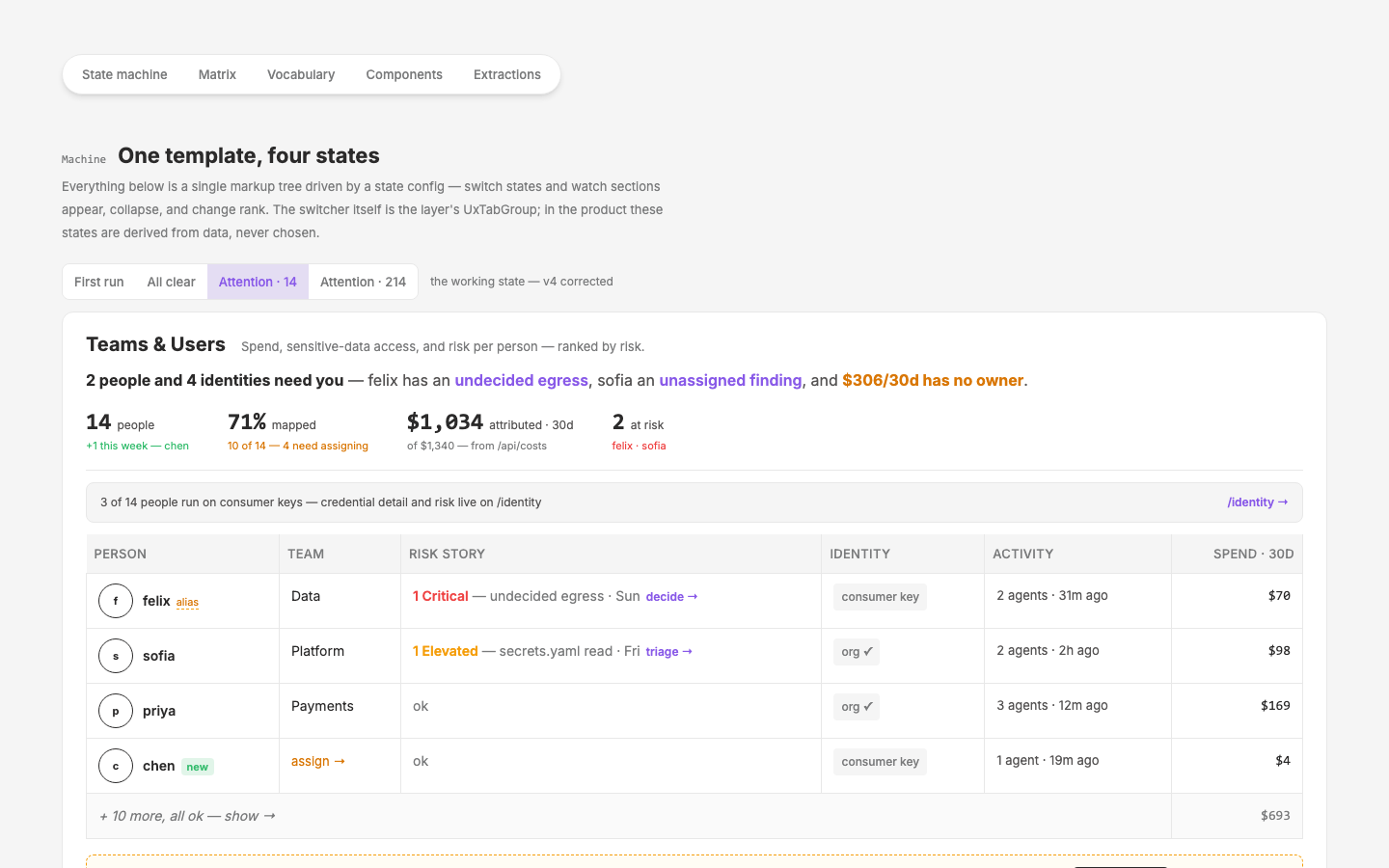Screen dimensions: 1389x868
Task: Switch to the Matrix tab
Action: point(217,74)
